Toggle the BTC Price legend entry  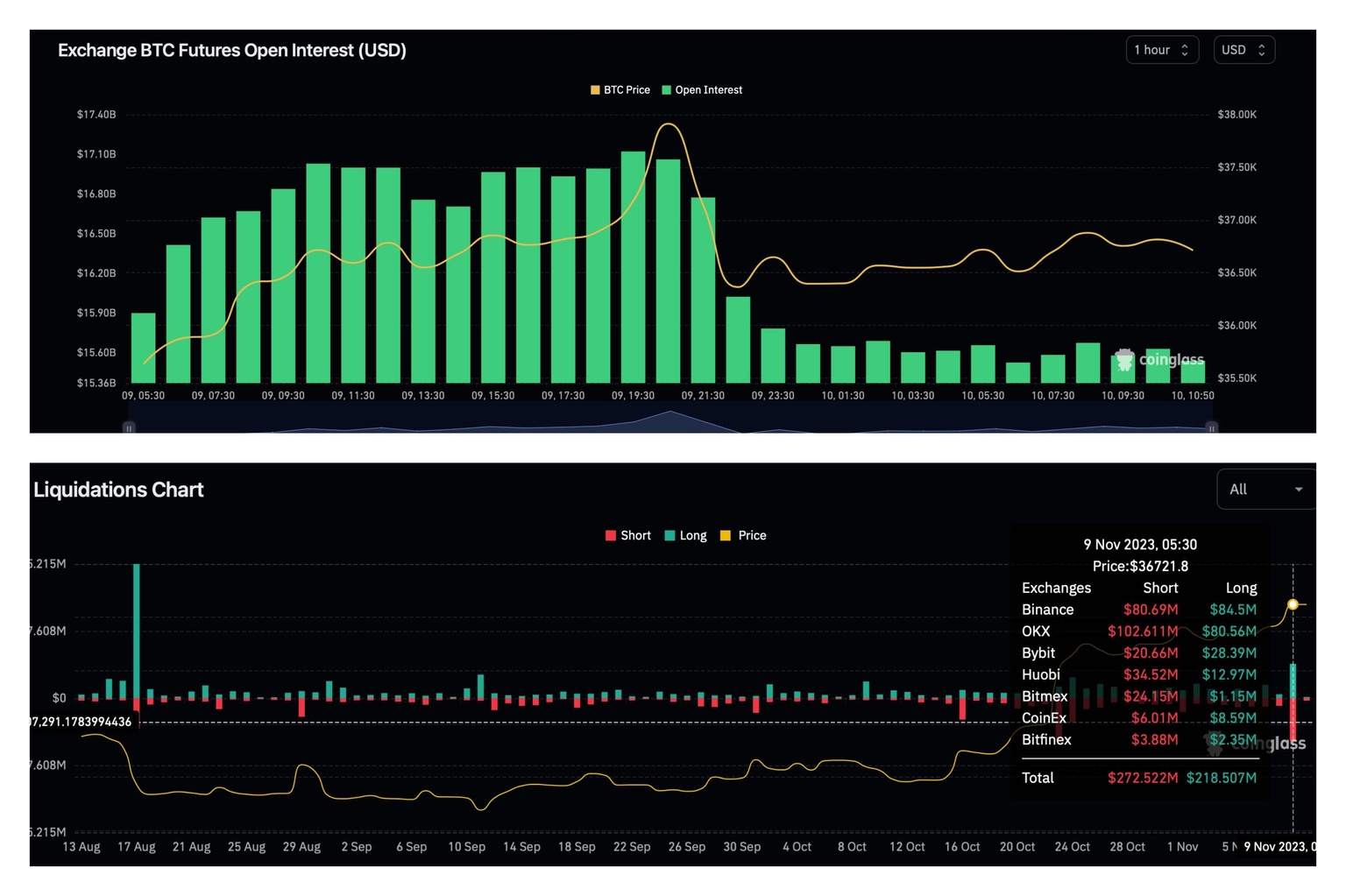tap(620, 89)
